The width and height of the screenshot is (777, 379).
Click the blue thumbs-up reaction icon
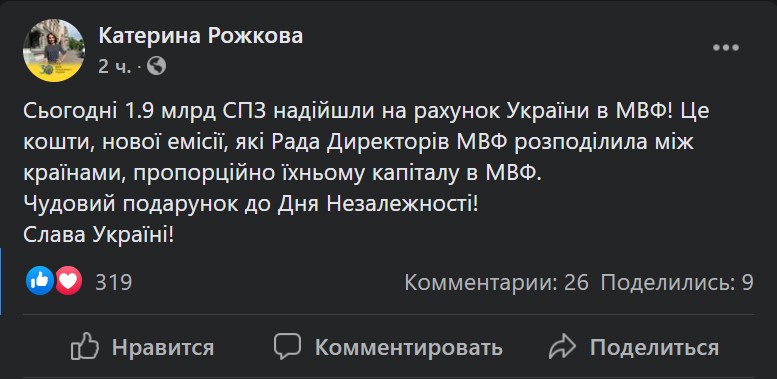[40, 281]
